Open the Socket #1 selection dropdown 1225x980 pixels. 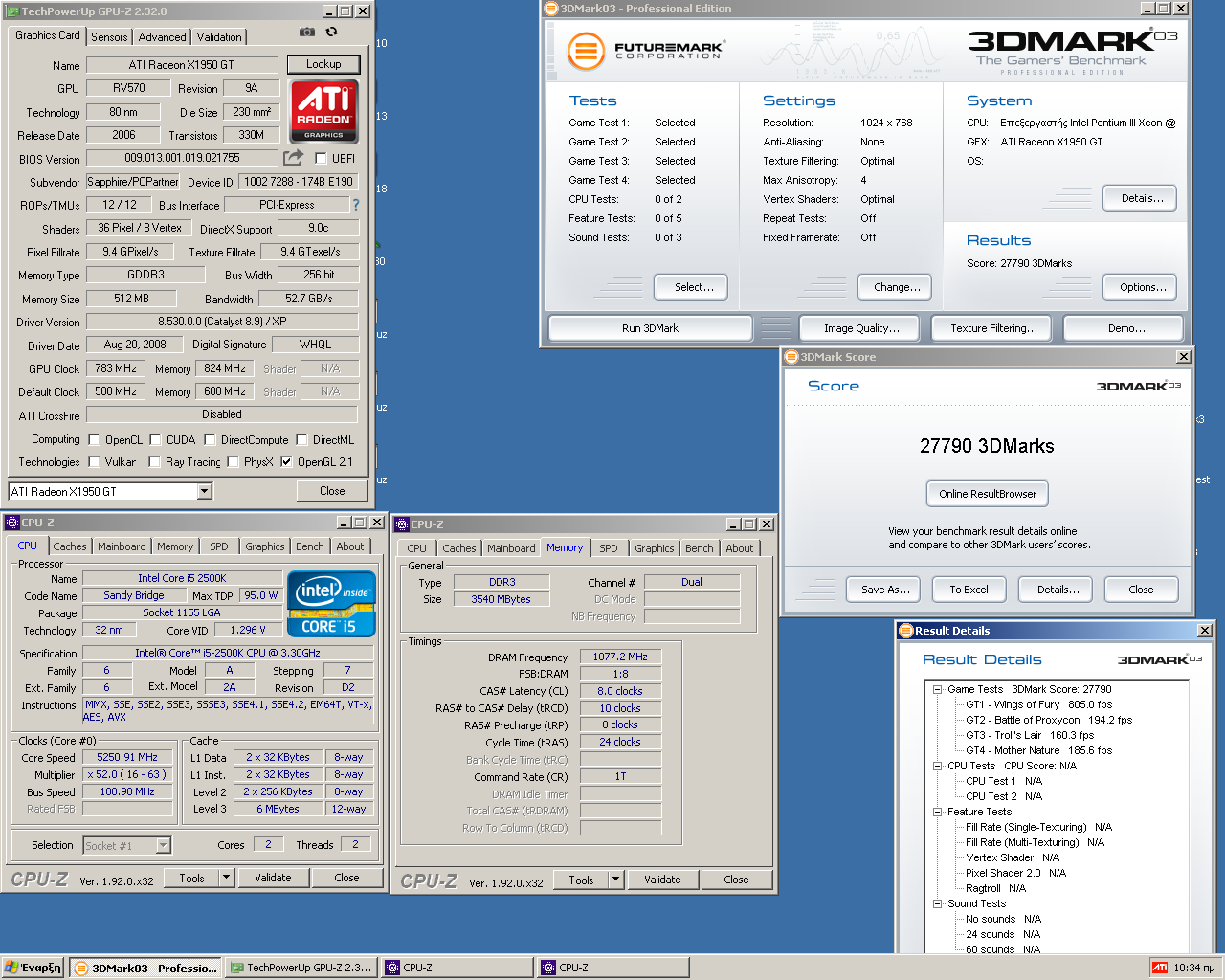[x=164, y=845]
